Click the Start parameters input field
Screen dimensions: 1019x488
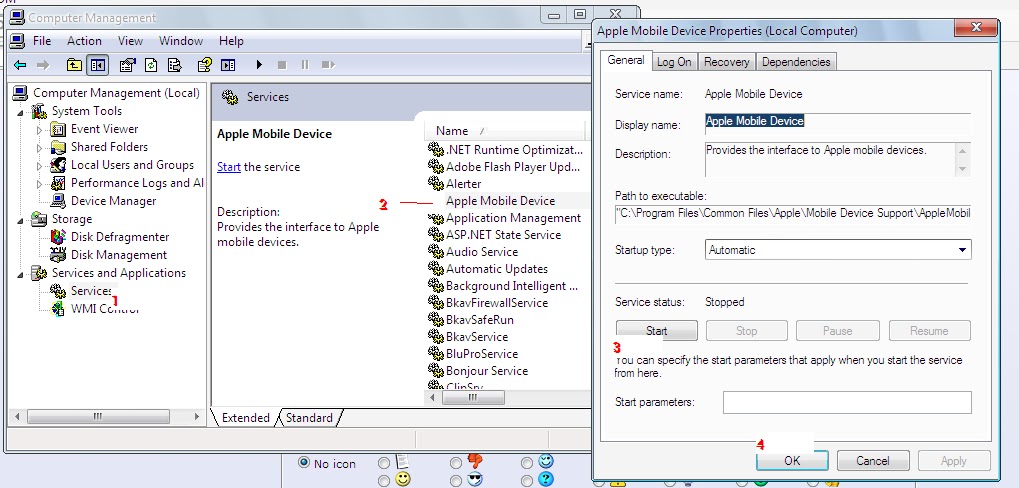[x=847, y=402]
